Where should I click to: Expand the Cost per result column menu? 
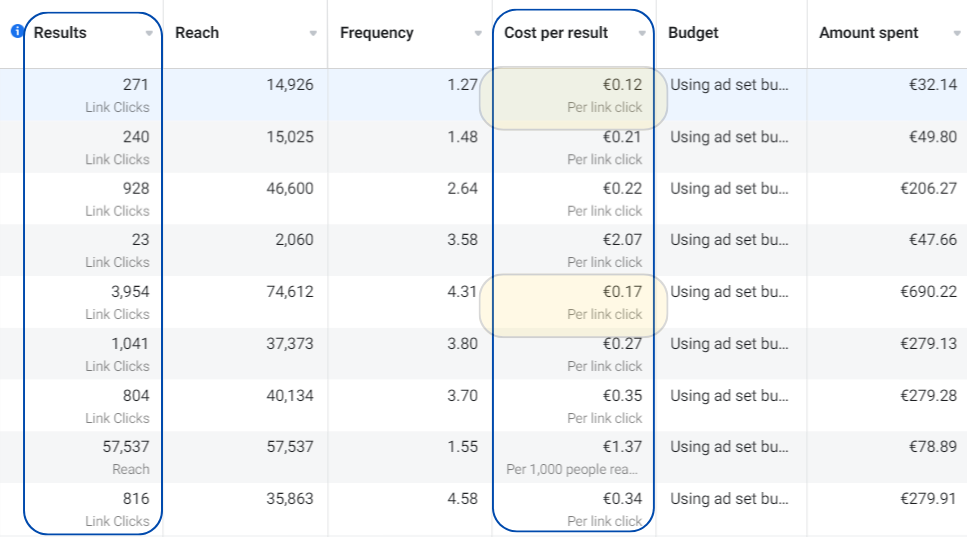point(642,33)
